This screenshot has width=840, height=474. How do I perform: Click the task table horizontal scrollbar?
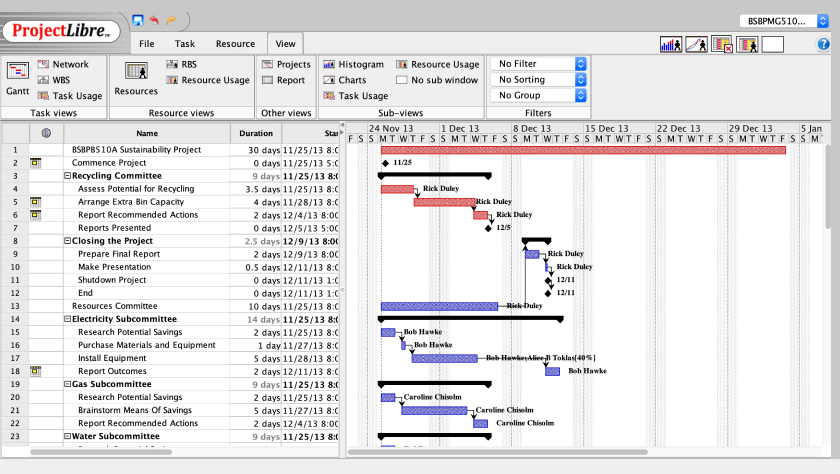tap(170, 452)
